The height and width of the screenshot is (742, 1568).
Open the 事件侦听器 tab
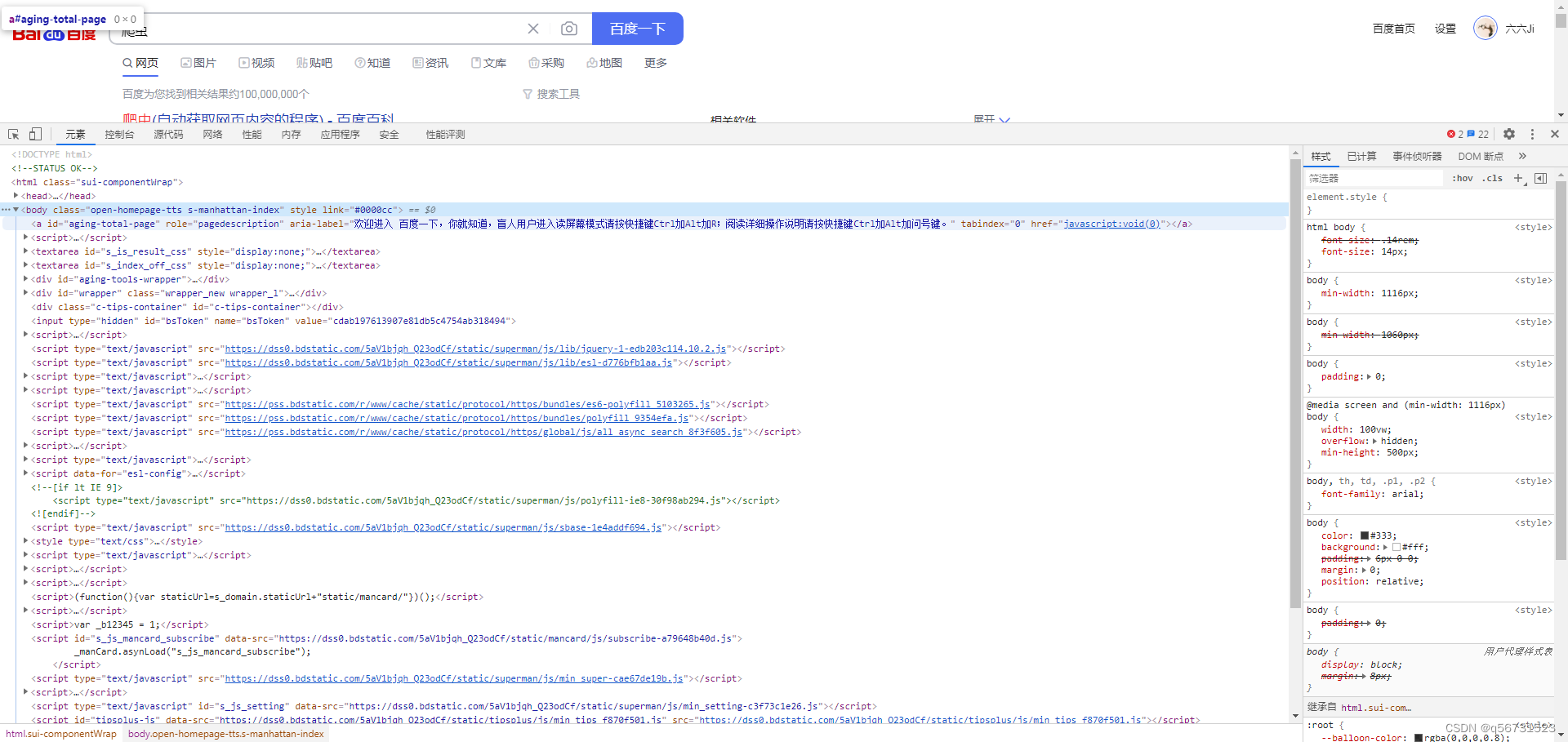pos(1417,156)
